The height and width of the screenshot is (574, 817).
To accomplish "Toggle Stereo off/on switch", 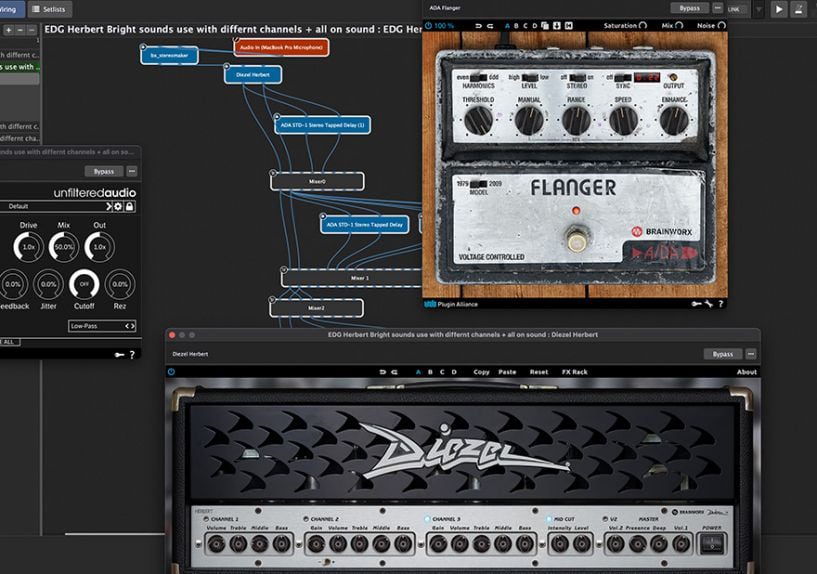I will (577, 77).
